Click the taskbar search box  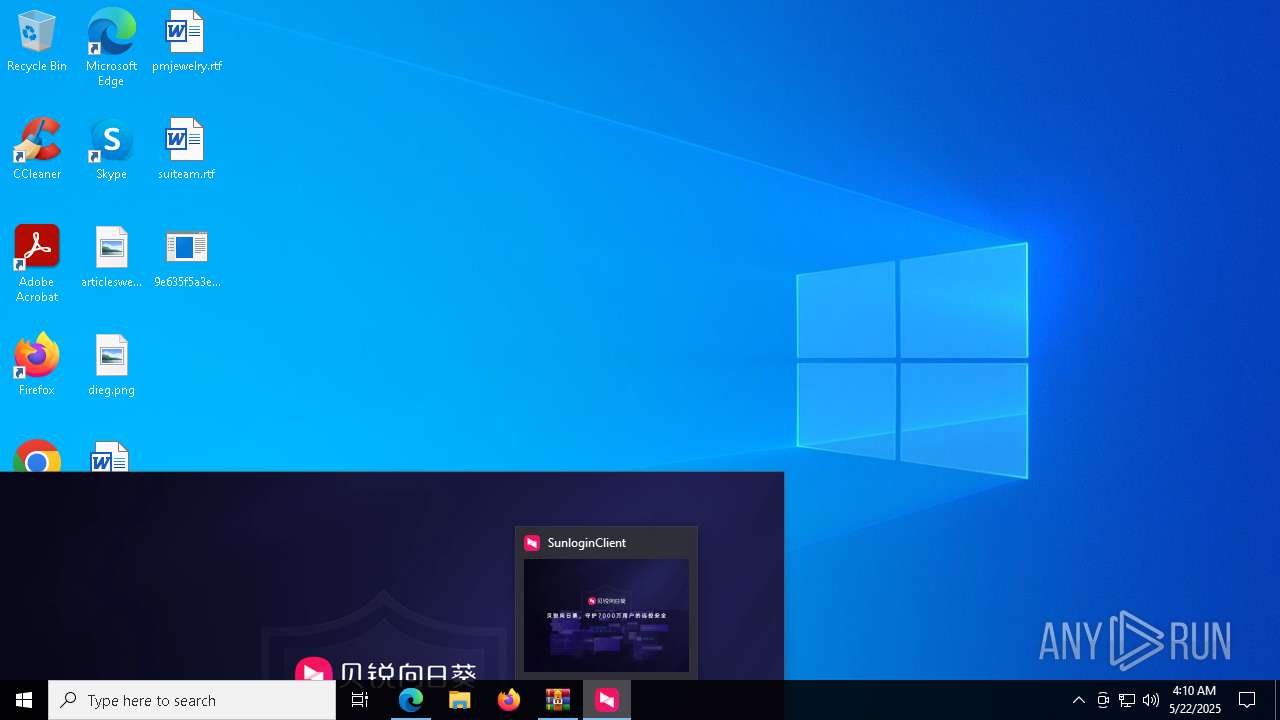click(x=192, y=700)
